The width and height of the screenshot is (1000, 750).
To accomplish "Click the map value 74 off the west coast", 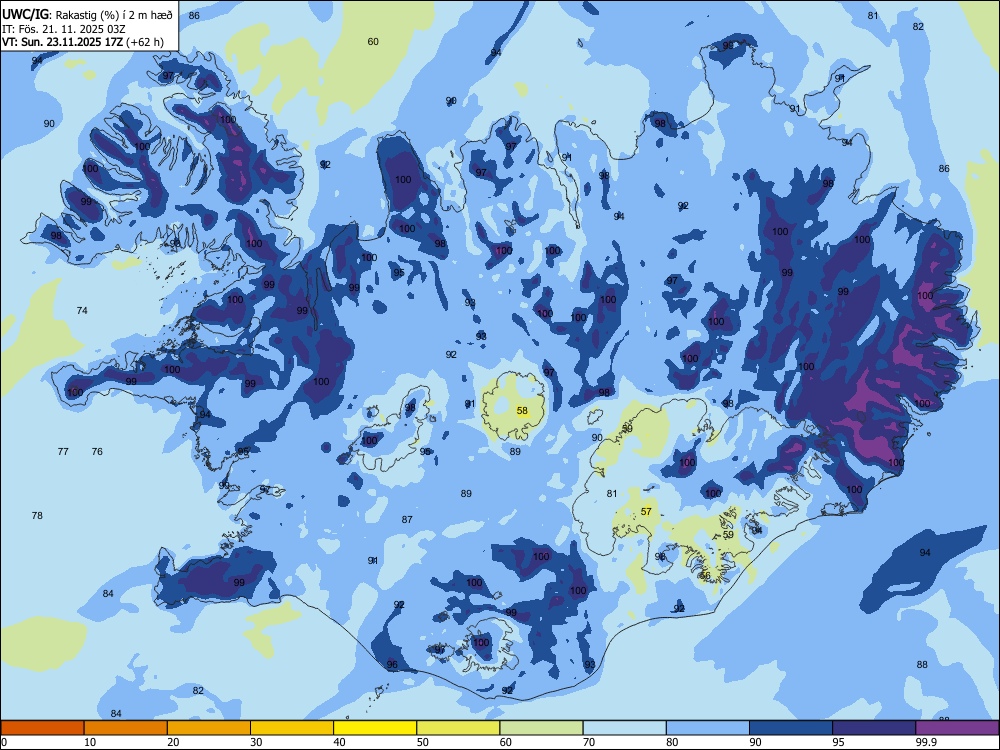I will [x=82, y=311].
